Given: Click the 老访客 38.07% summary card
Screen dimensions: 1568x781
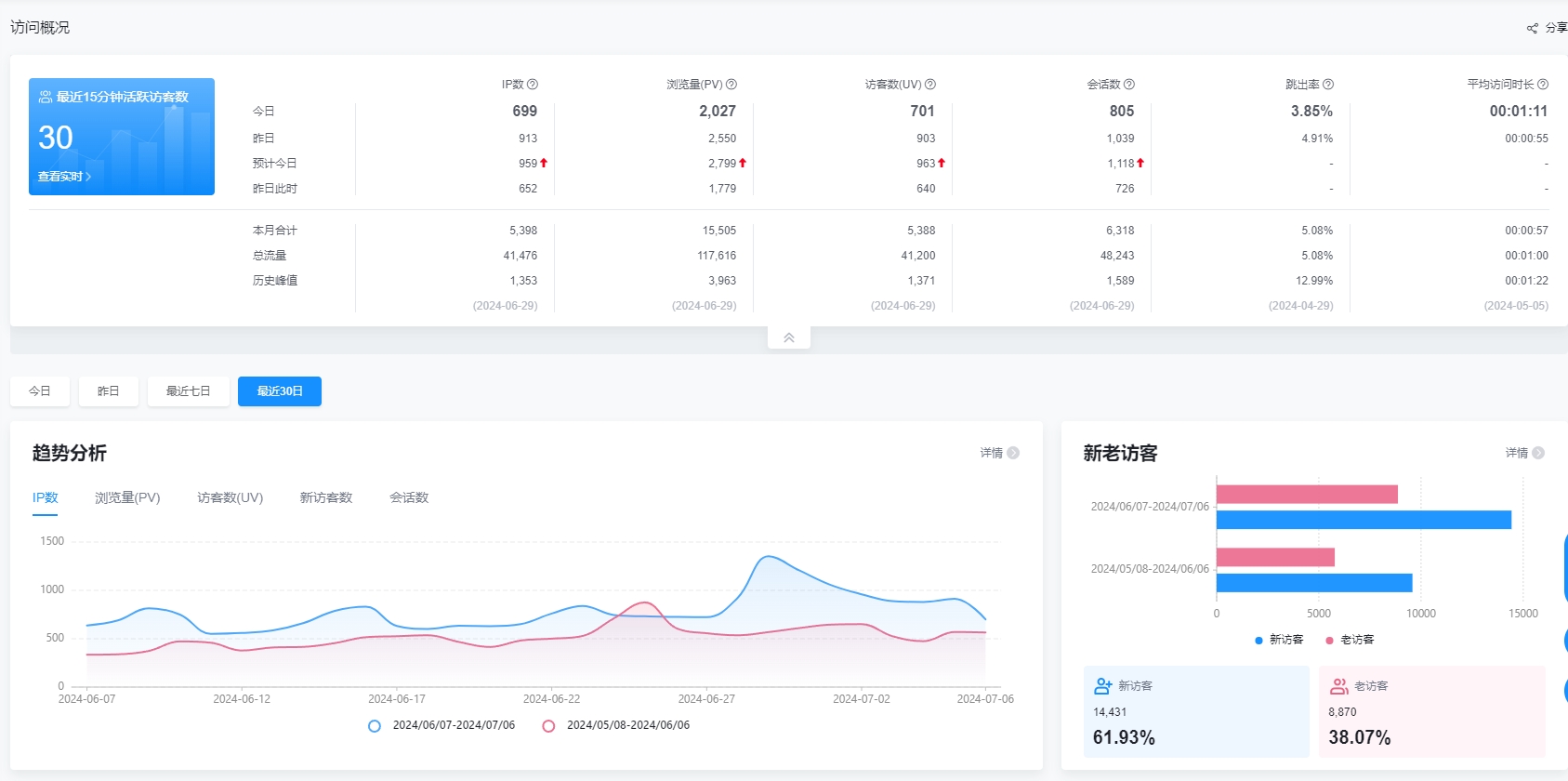Looking at the screenshot, I should tap(1432, 711).
